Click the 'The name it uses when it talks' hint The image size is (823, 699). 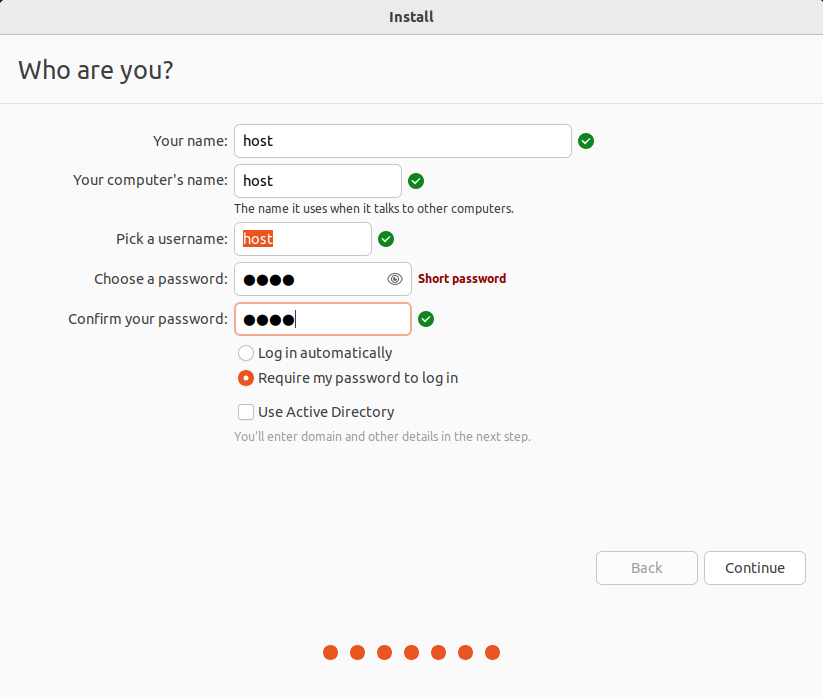tap(374, 209)
